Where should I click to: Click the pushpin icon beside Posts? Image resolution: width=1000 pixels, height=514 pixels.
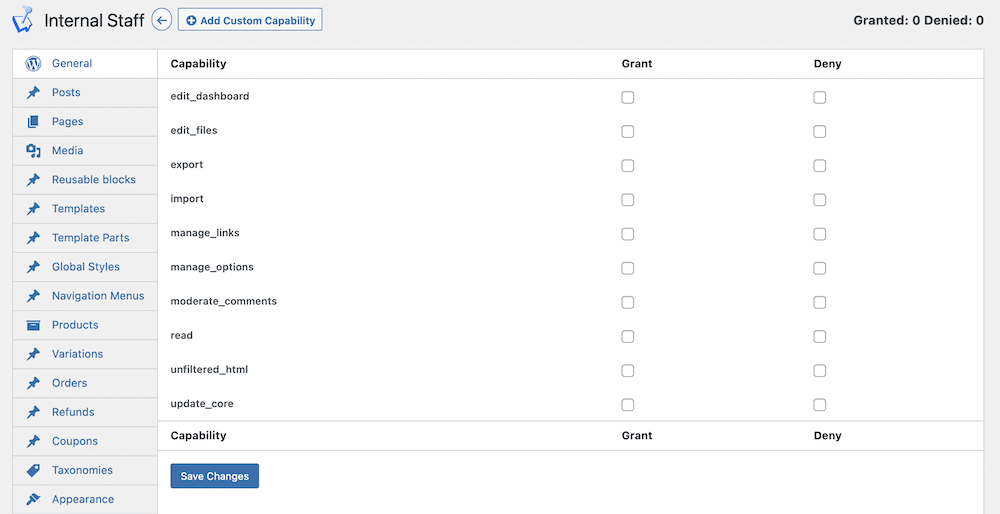coord(33,92)
